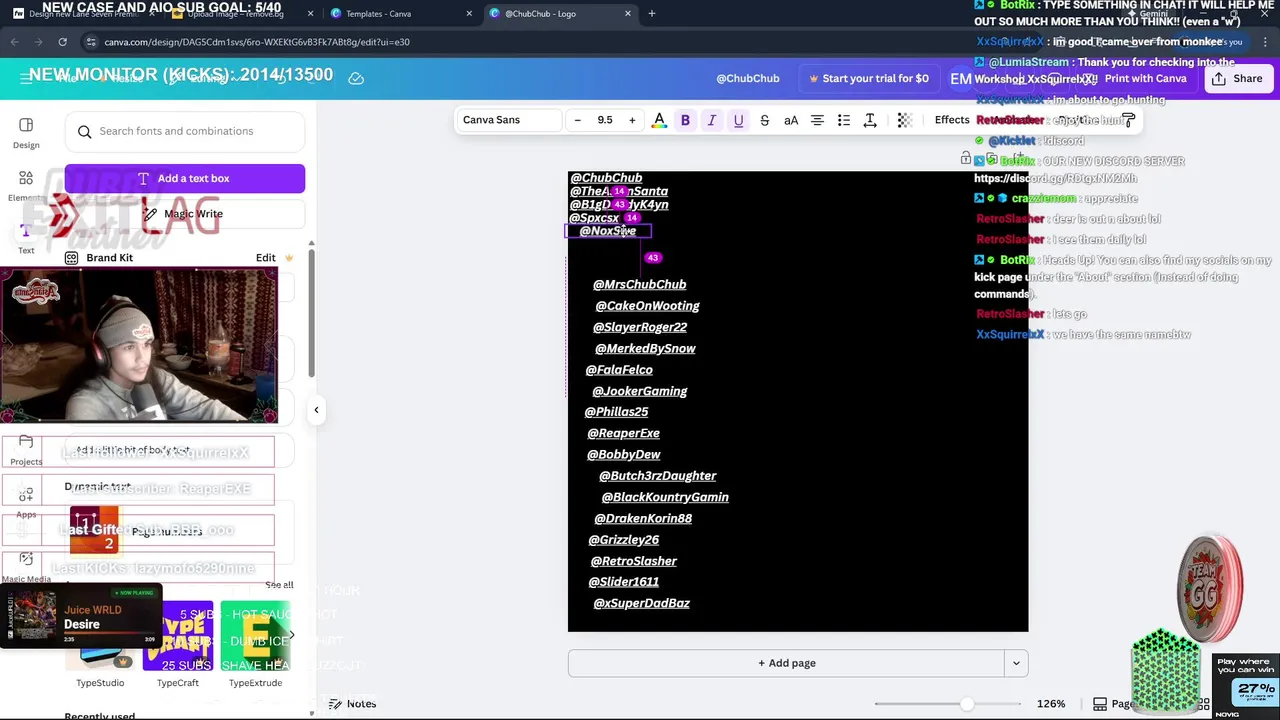Viewport: 1280px width, 720px height.
Task: Change text alignment
Action: [817, 120]
